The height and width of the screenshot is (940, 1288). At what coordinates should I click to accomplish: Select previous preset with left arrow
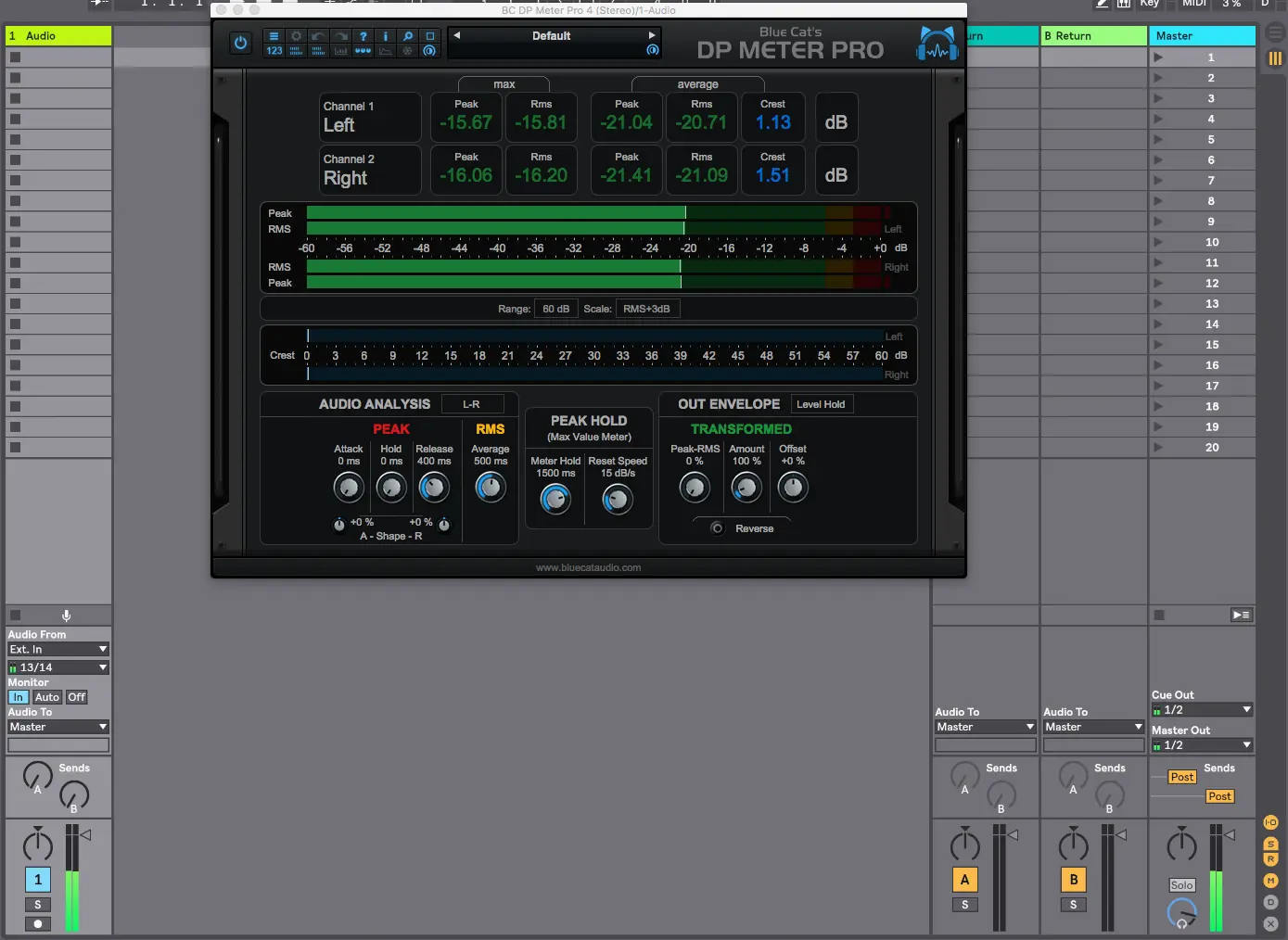[x=457, y=35]
